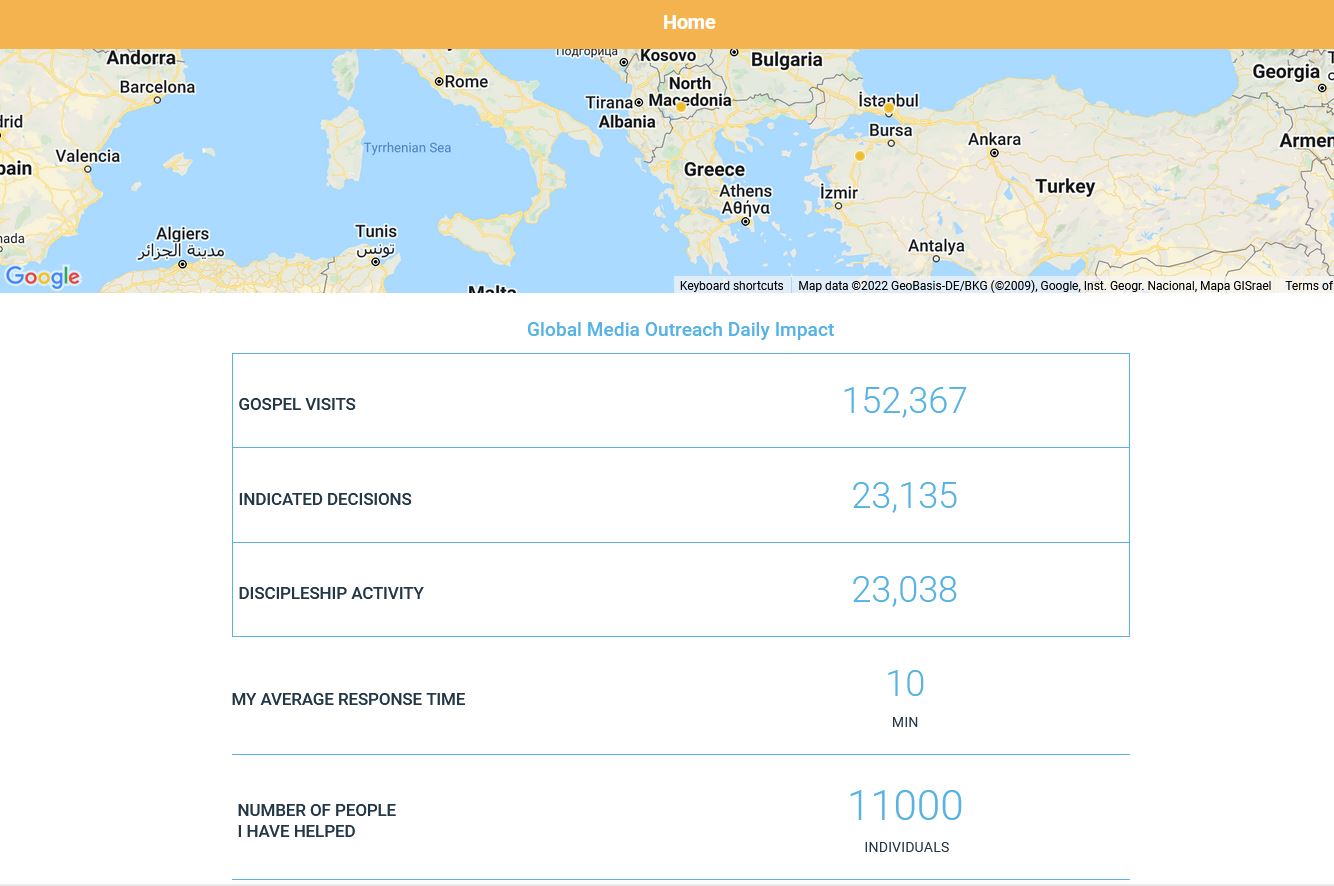Select the yellow marker at Istanbul
Image resolution: width=1334 pixels, height=886 pixels.
tap(889, 108)
